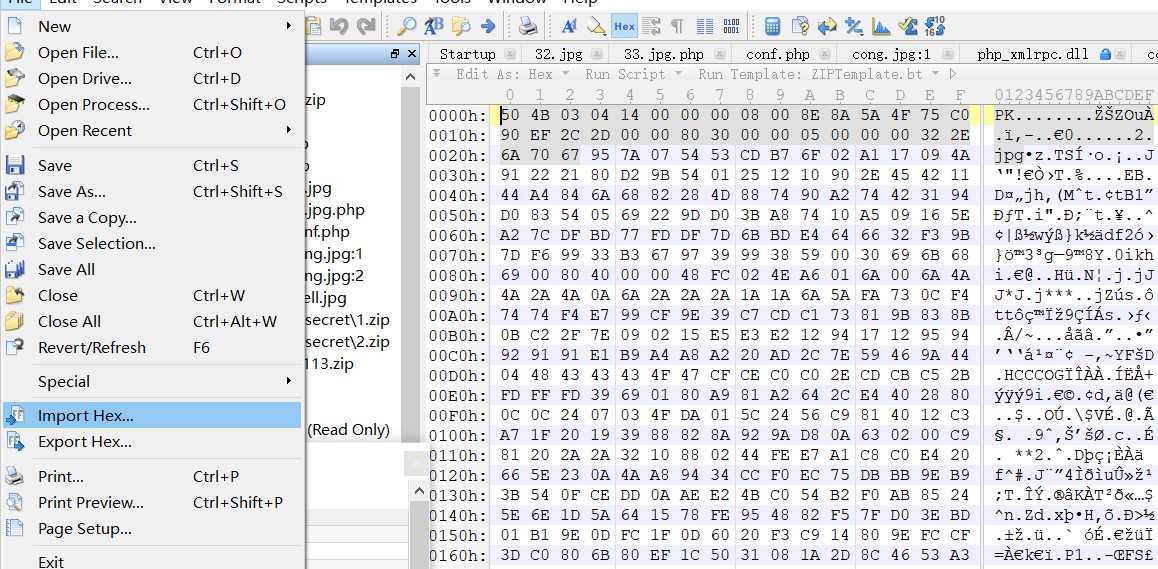Image resolution: width=1158 pixels, height=569 pixels.
Task: Select secret\2.zip in Workspace list
Action: 349,342
